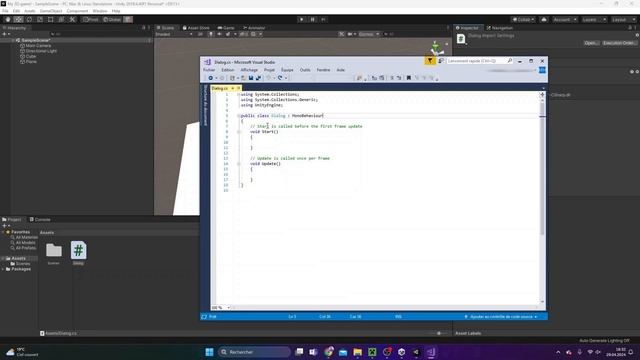Select Unity's Scale tool in the toolbar

[x=40, y=19]
